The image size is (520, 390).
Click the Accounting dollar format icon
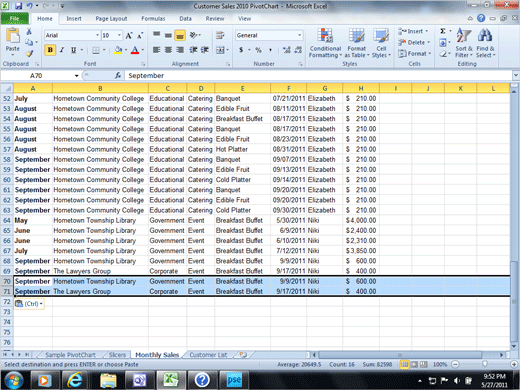click(x=241, y=50)
